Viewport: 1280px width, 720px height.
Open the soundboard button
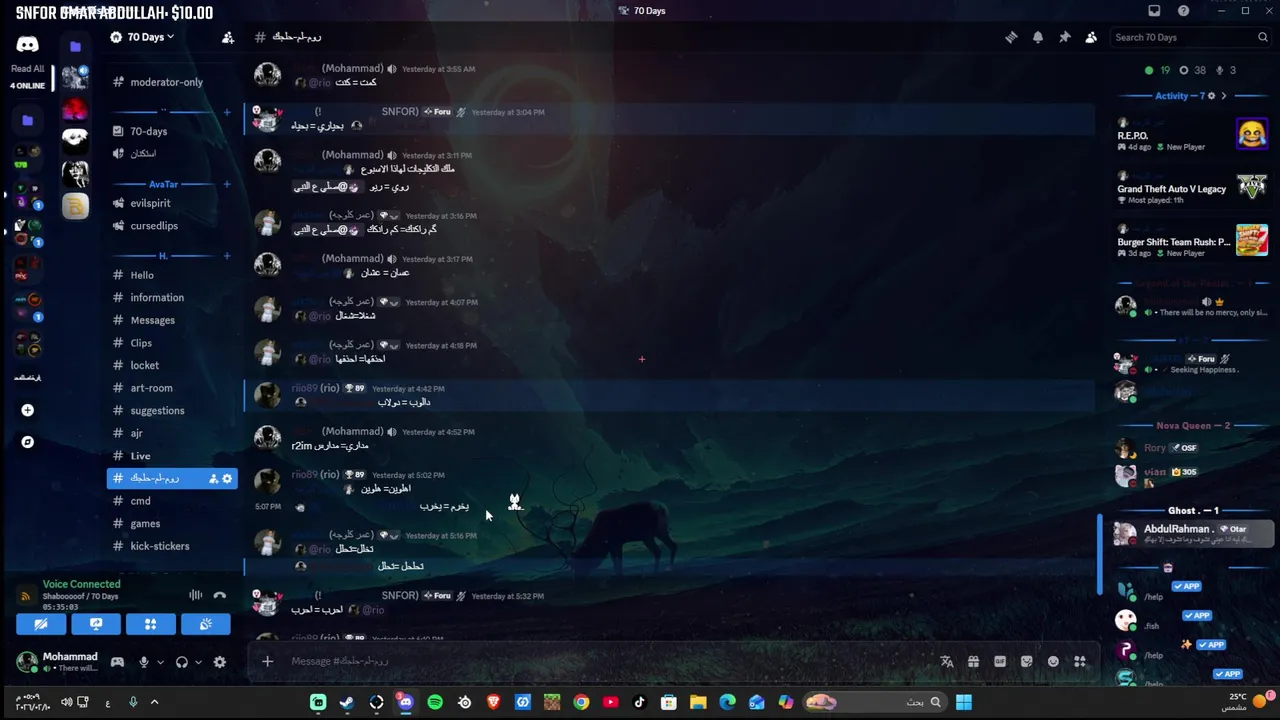[205, 624]
